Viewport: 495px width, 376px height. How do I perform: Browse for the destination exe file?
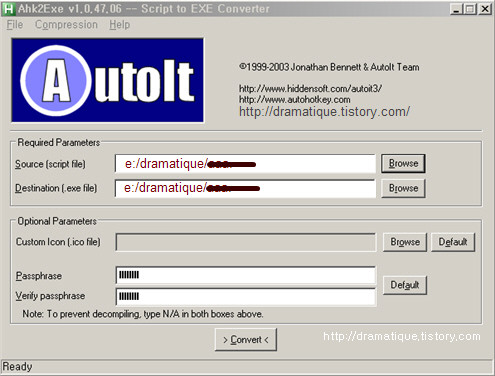[x=403, y=188]
